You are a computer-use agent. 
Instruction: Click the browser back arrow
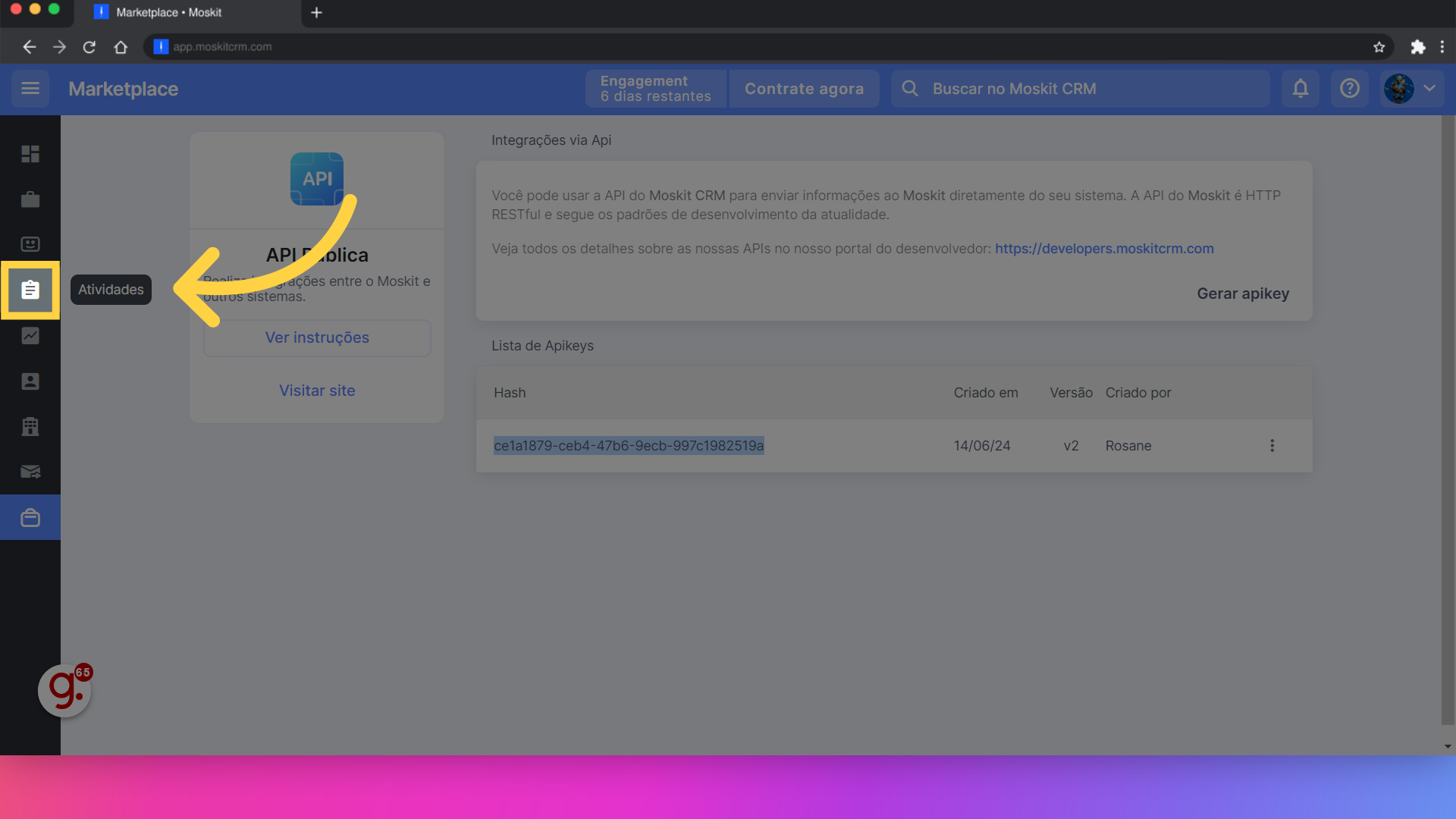click(x=29, y=47)
